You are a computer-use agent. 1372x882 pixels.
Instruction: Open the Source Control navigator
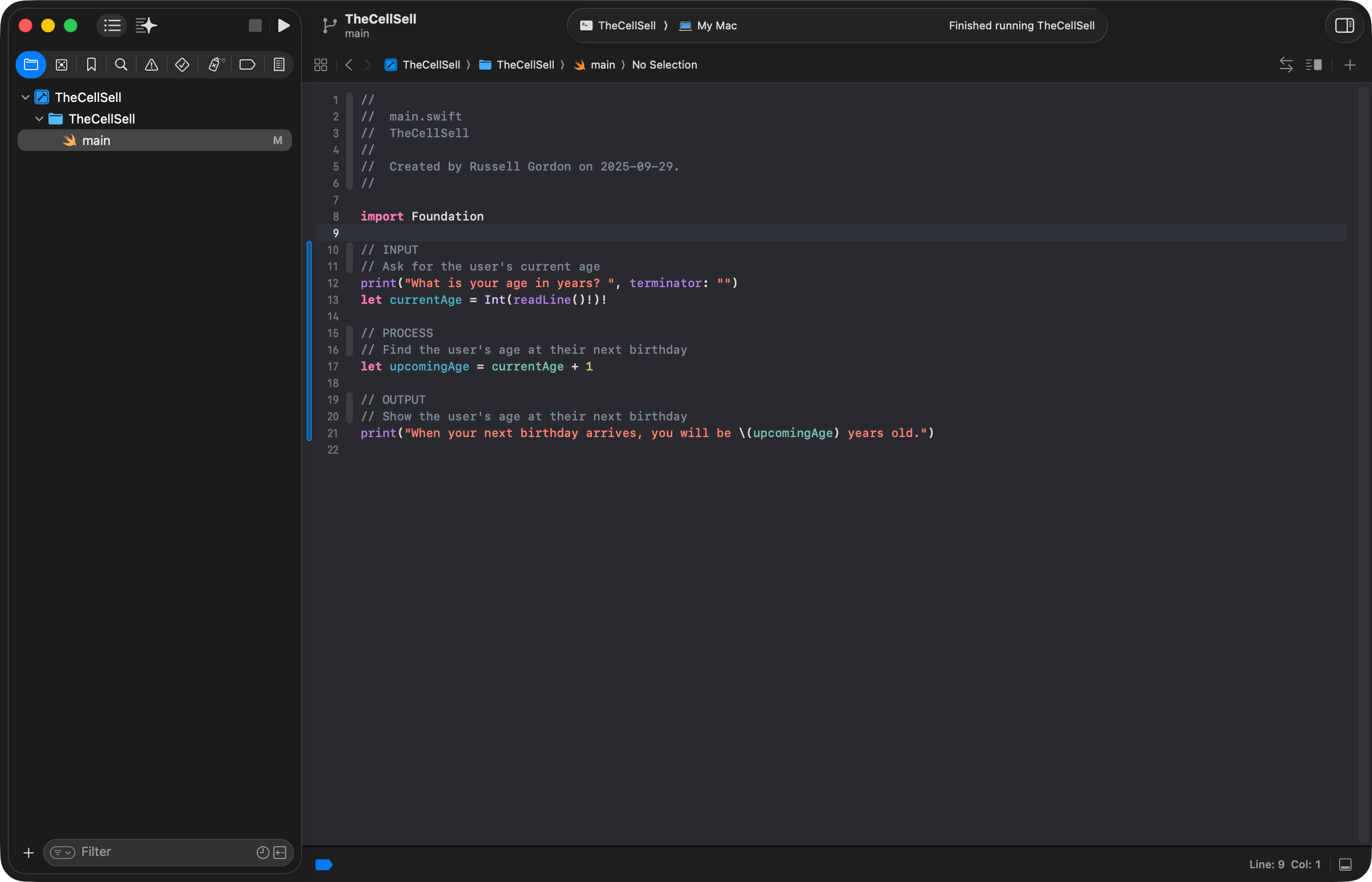(61, 65)
